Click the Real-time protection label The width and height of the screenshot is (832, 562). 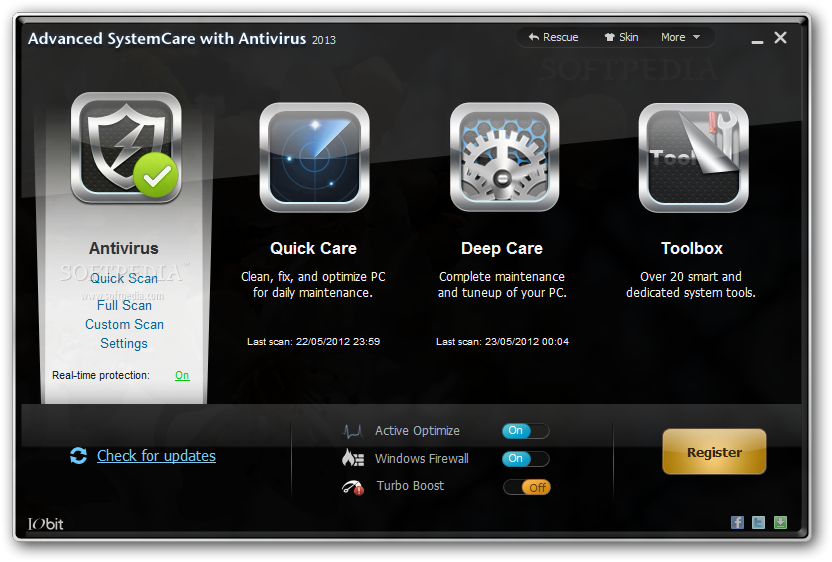pyautogui.click(x=101, y=375)
